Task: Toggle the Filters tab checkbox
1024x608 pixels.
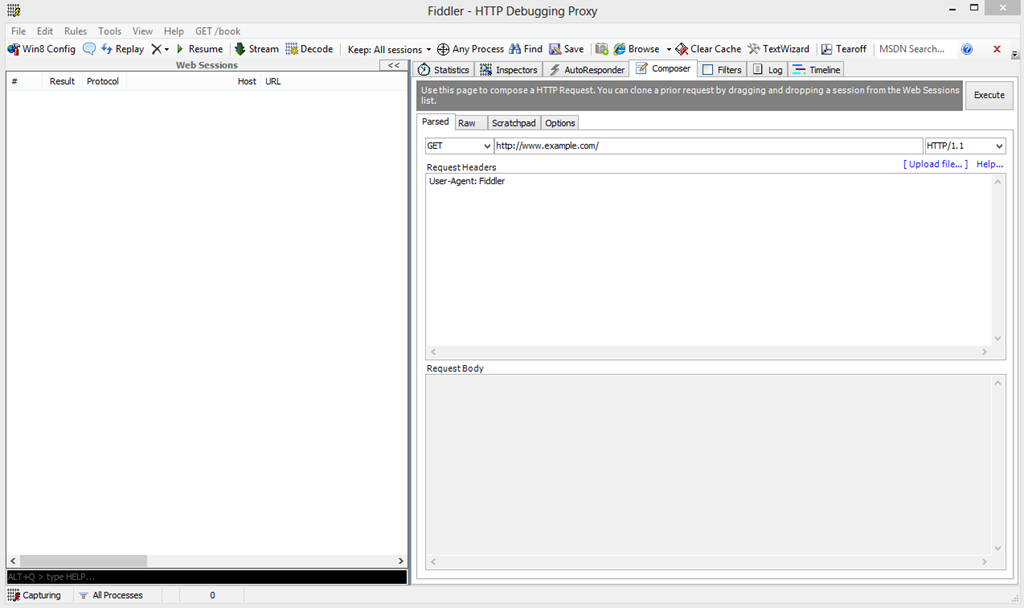Action: (707, 70)
